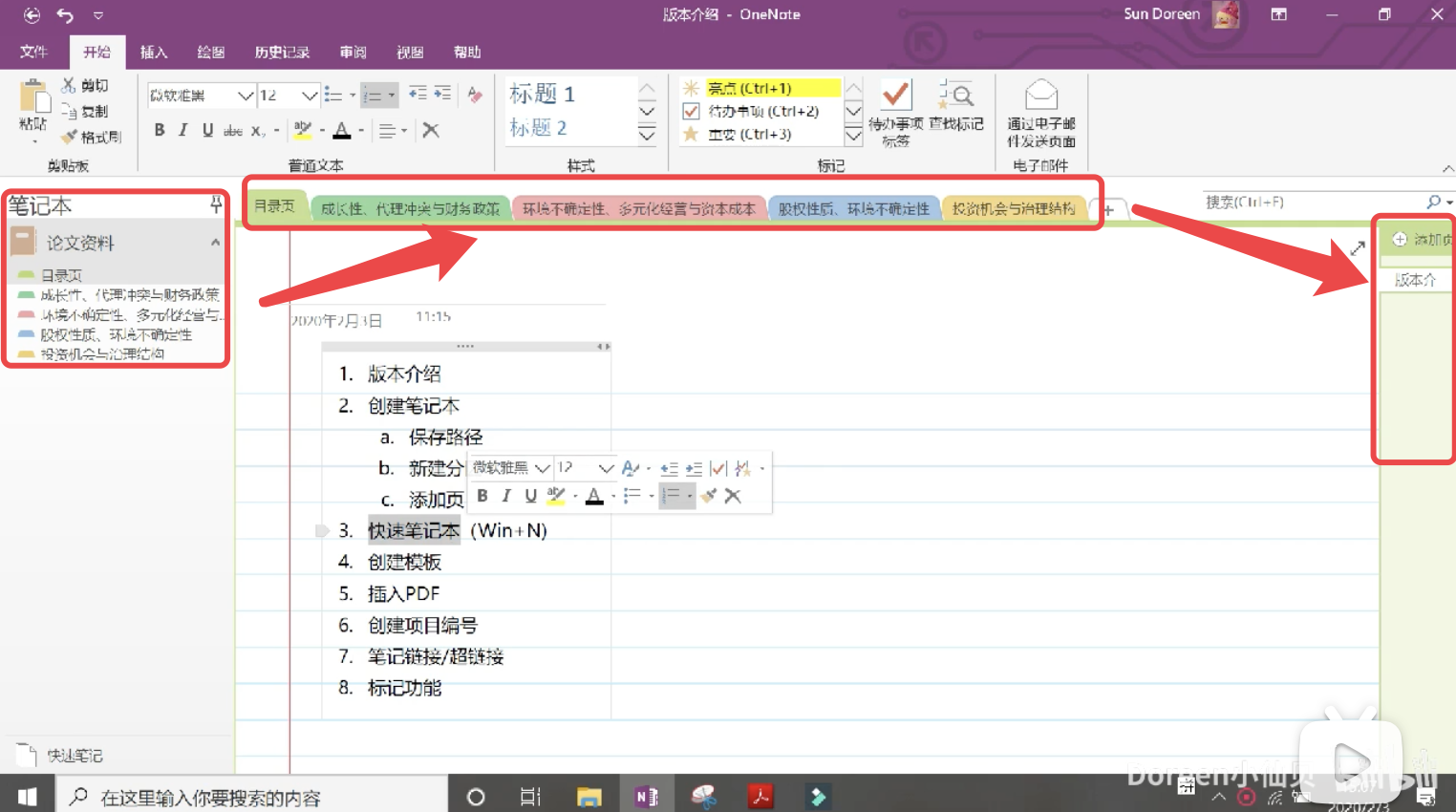This screenshot has height=812, width=1456.
Task: Open the ribbon font size dropdown
Action: (x=309, y=96)
